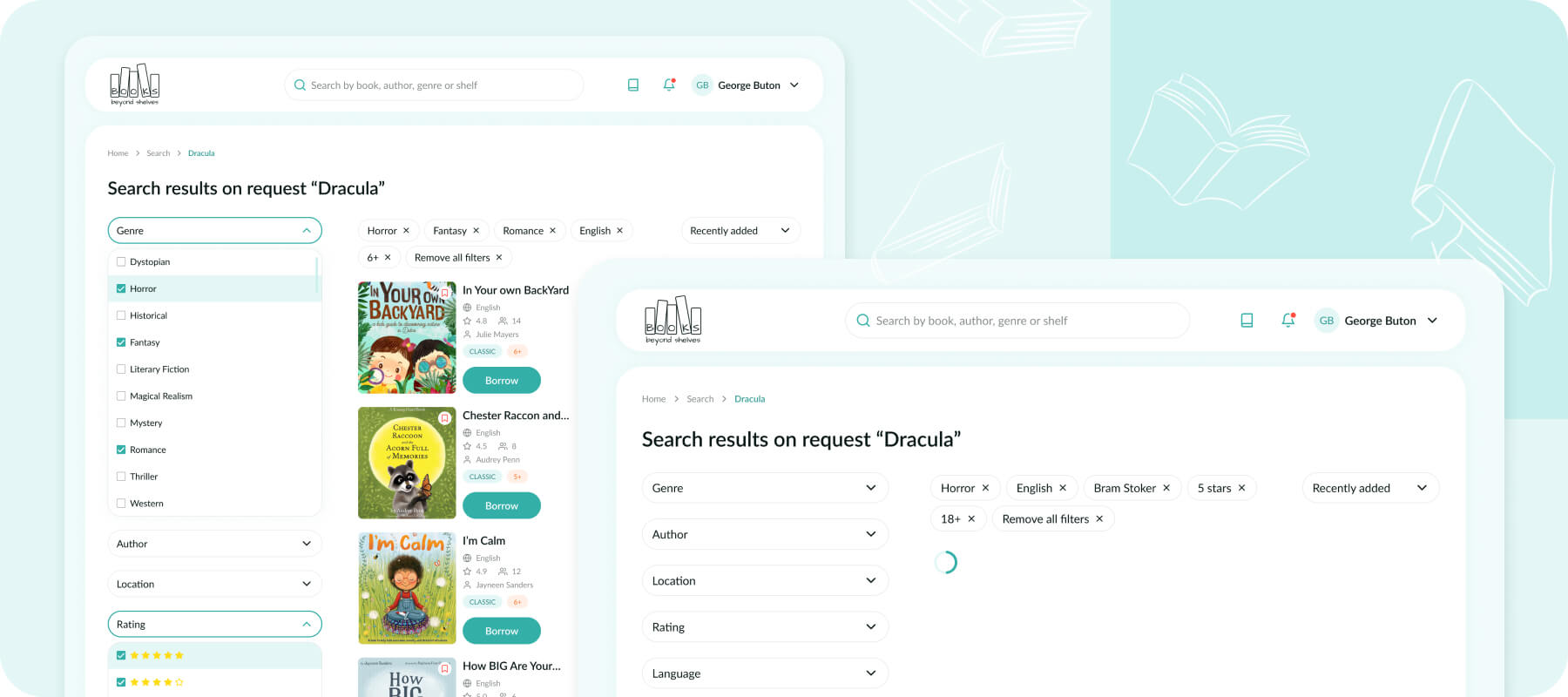The height and width of the screenshot is (697, 1568).
Task: Click the GB avatar in the left window
Action: click(x=702, y=85)
